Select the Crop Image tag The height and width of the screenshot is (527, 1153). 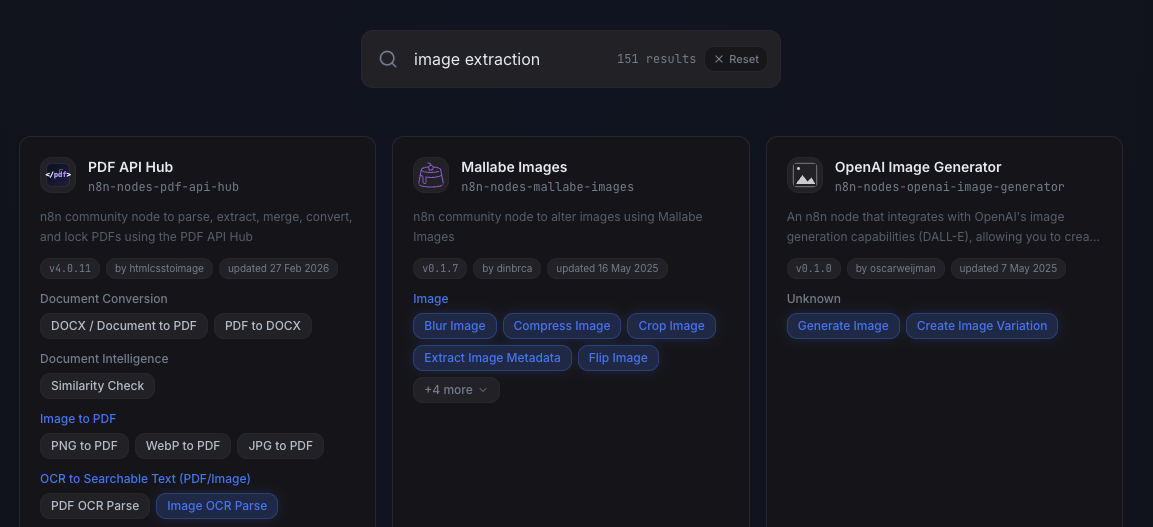pos(671,326)
